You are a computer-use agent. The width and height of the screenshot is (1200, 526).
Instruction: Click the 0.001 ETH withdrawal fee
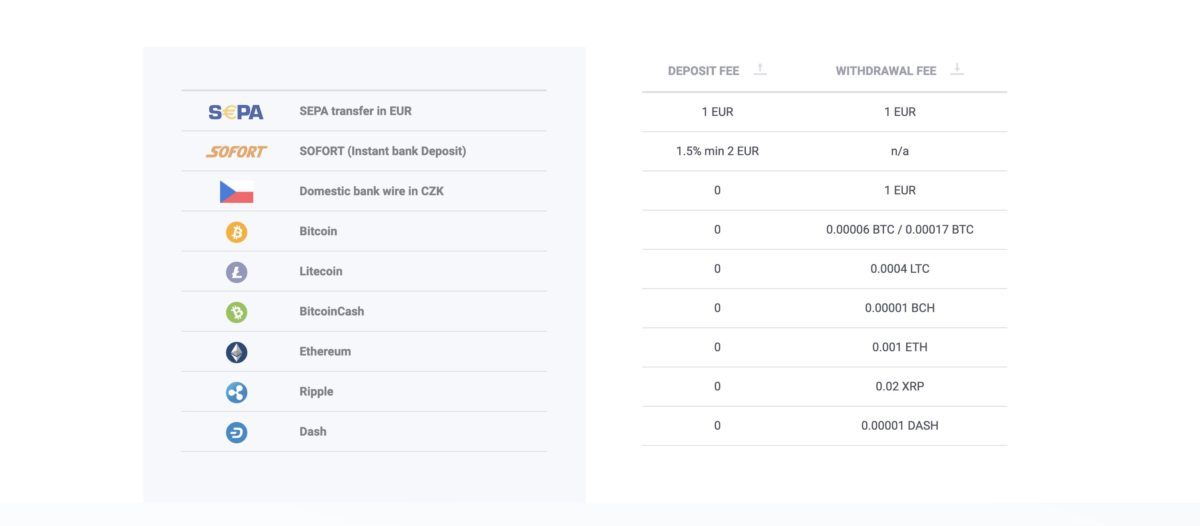coord(900,347)
